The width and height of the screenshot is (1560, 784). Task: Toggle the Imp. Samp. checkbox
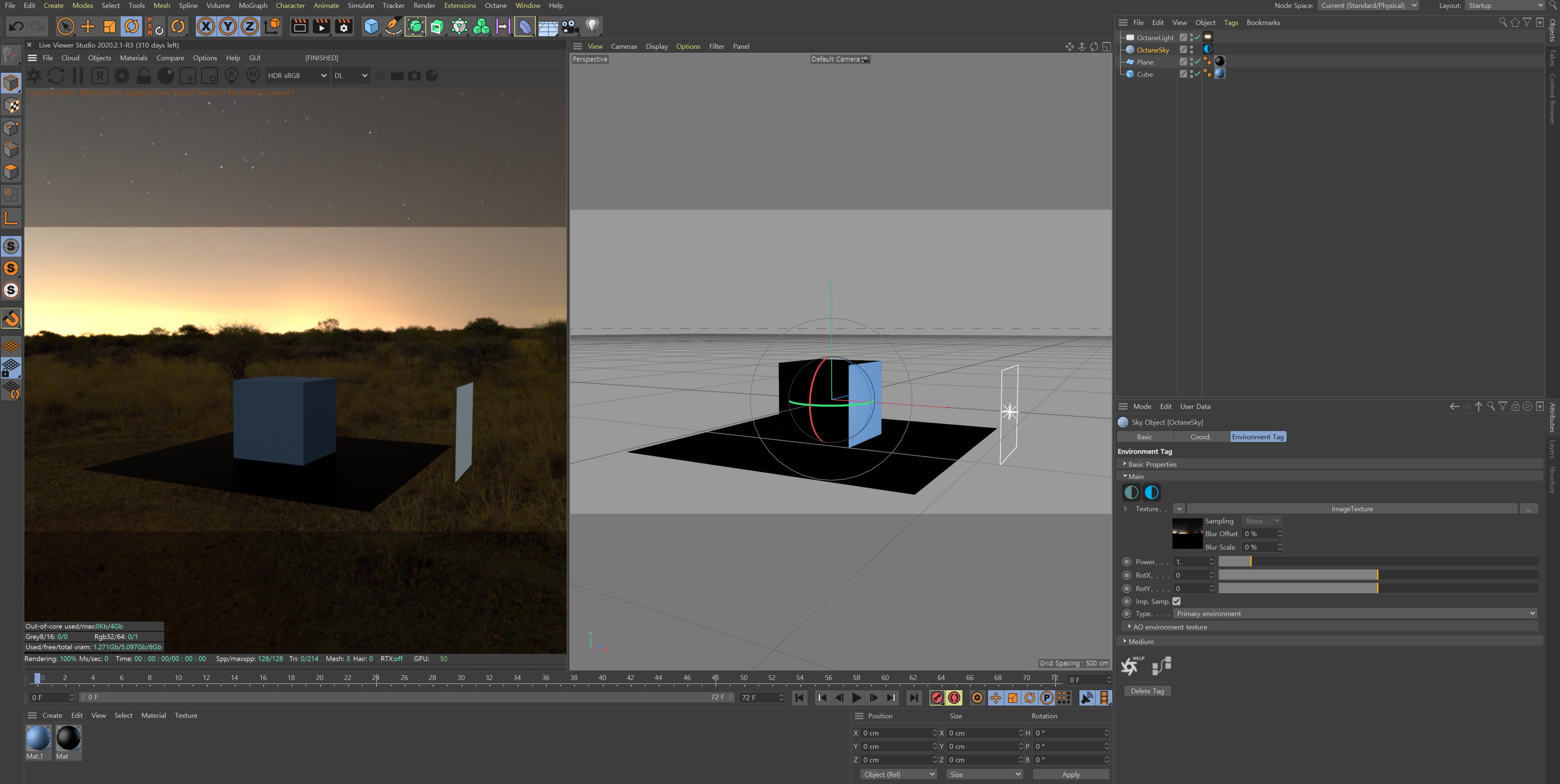pos(1176,601)
